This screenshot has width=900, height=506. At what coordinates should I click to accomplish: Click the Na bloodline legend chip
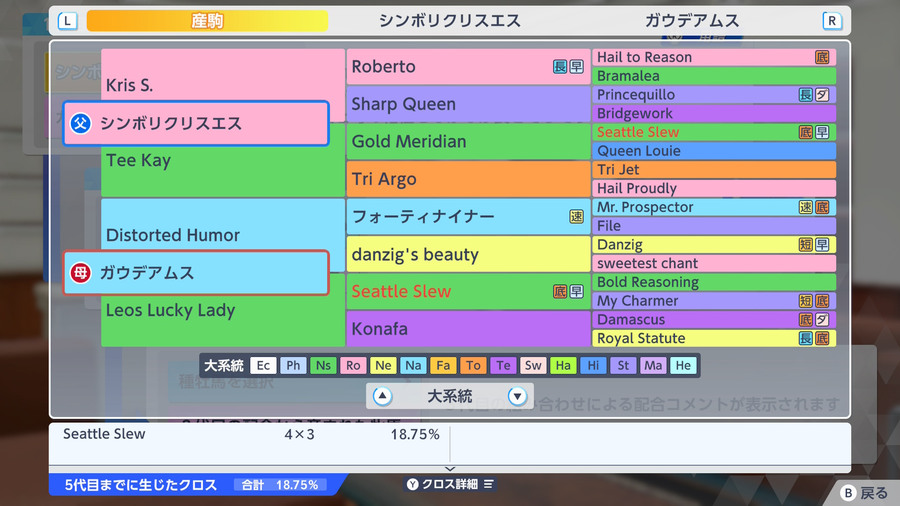point(413,365)
